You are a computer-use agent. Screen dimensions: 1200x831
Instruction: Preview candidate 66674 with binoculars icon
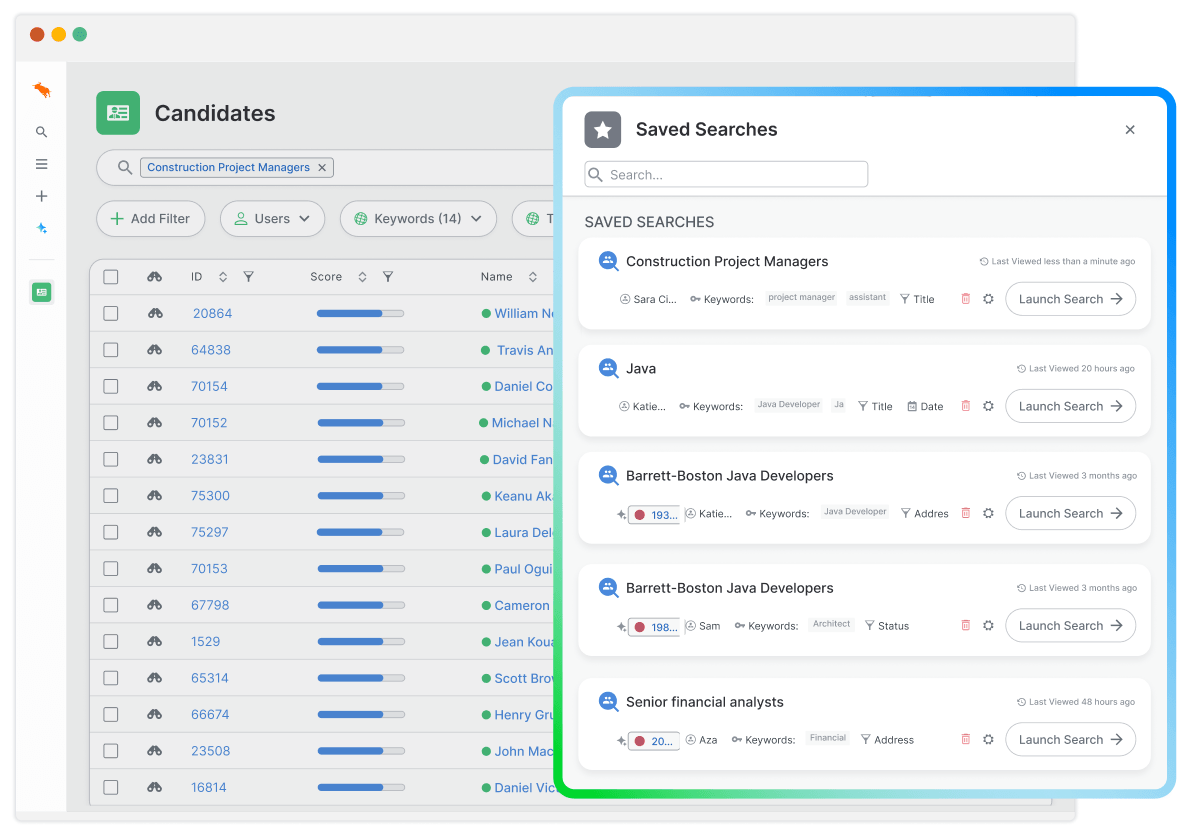click(154, 715)
